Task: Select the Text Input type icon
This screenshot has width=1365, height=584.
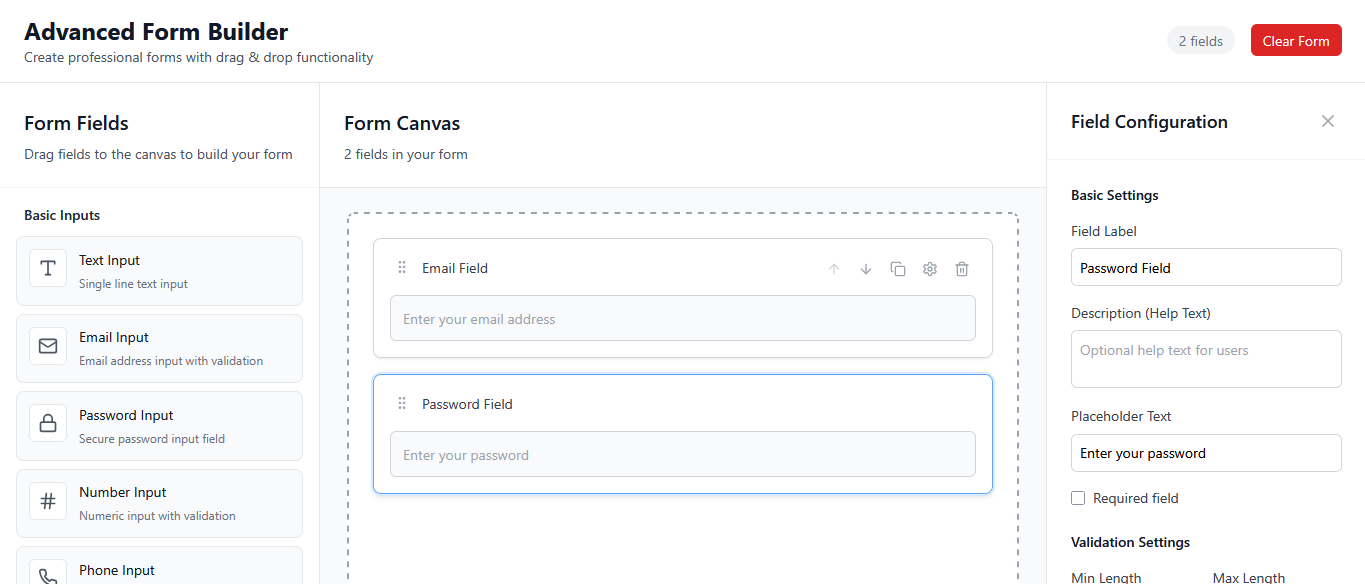Action: [47, 270]
